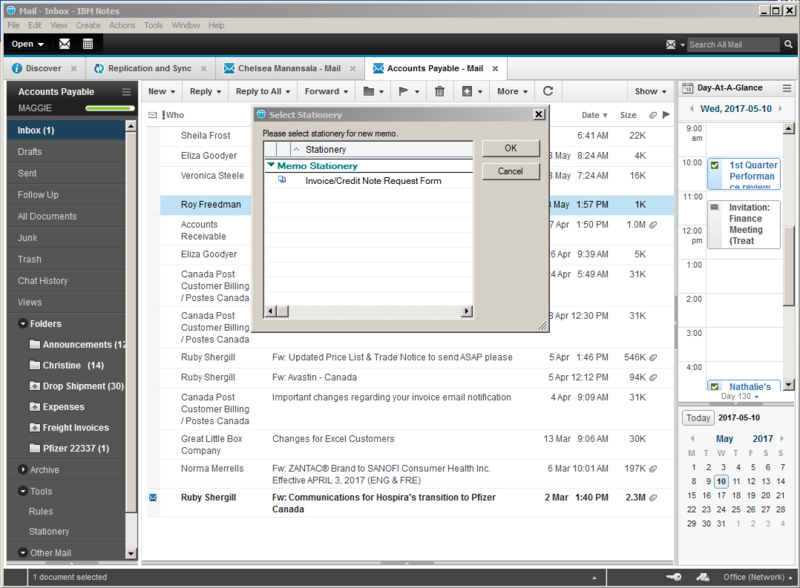This screenshot has height=588, width=800.
Task: Close the Discover tab
Action: (74, 68)
